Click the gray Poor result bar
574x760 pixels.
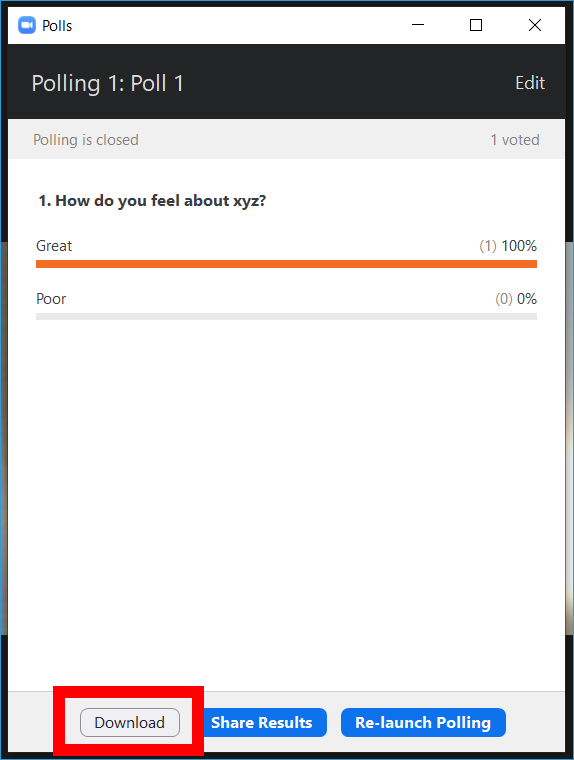coord(287,317)
